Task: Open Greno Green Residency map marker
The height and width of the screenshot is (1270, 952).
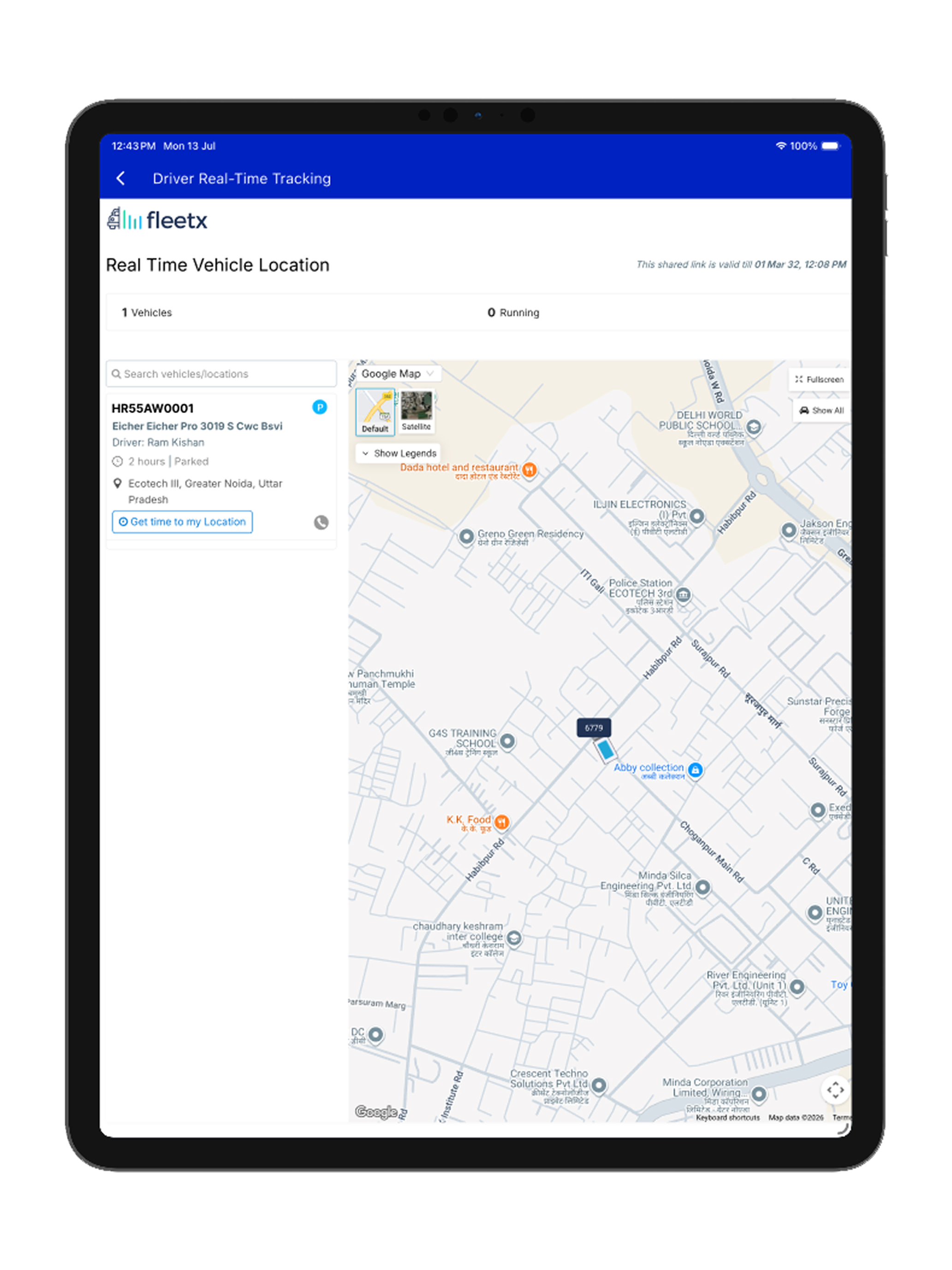Action: [466, 536]
